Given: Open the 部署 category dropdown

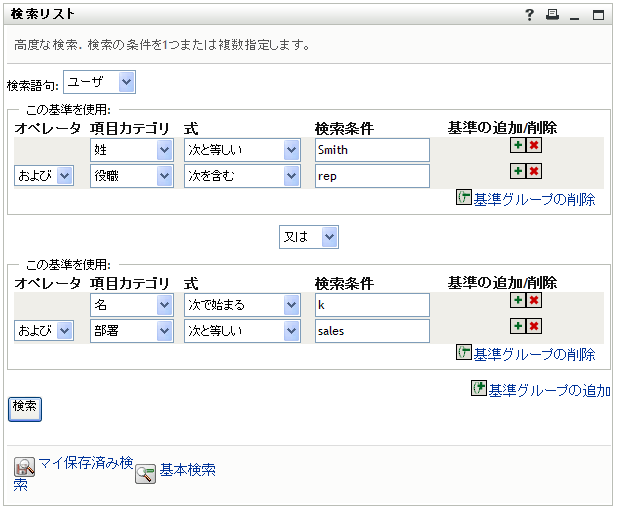Looking at the screenshot, I should click(x=132, y=331).
